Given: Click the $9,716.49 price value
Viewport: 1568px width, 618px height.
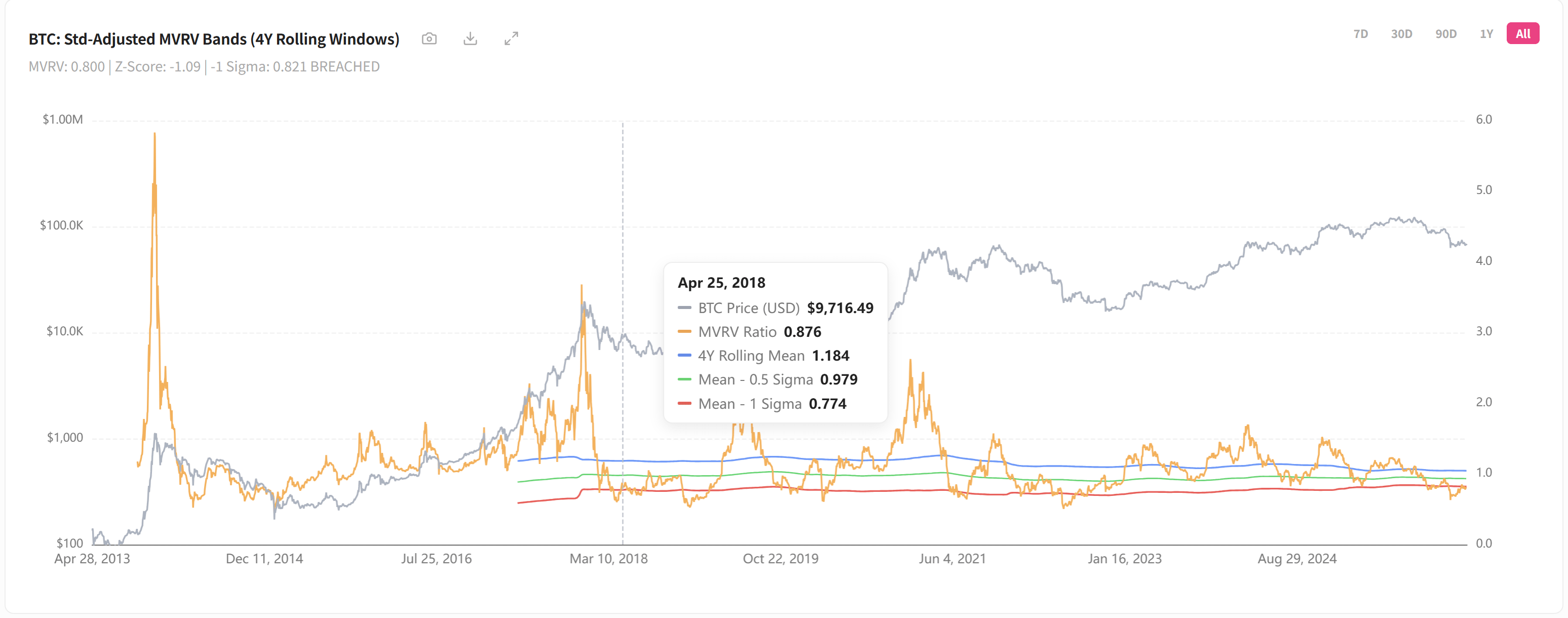Looking at the screenshot, I should [840, 308].
